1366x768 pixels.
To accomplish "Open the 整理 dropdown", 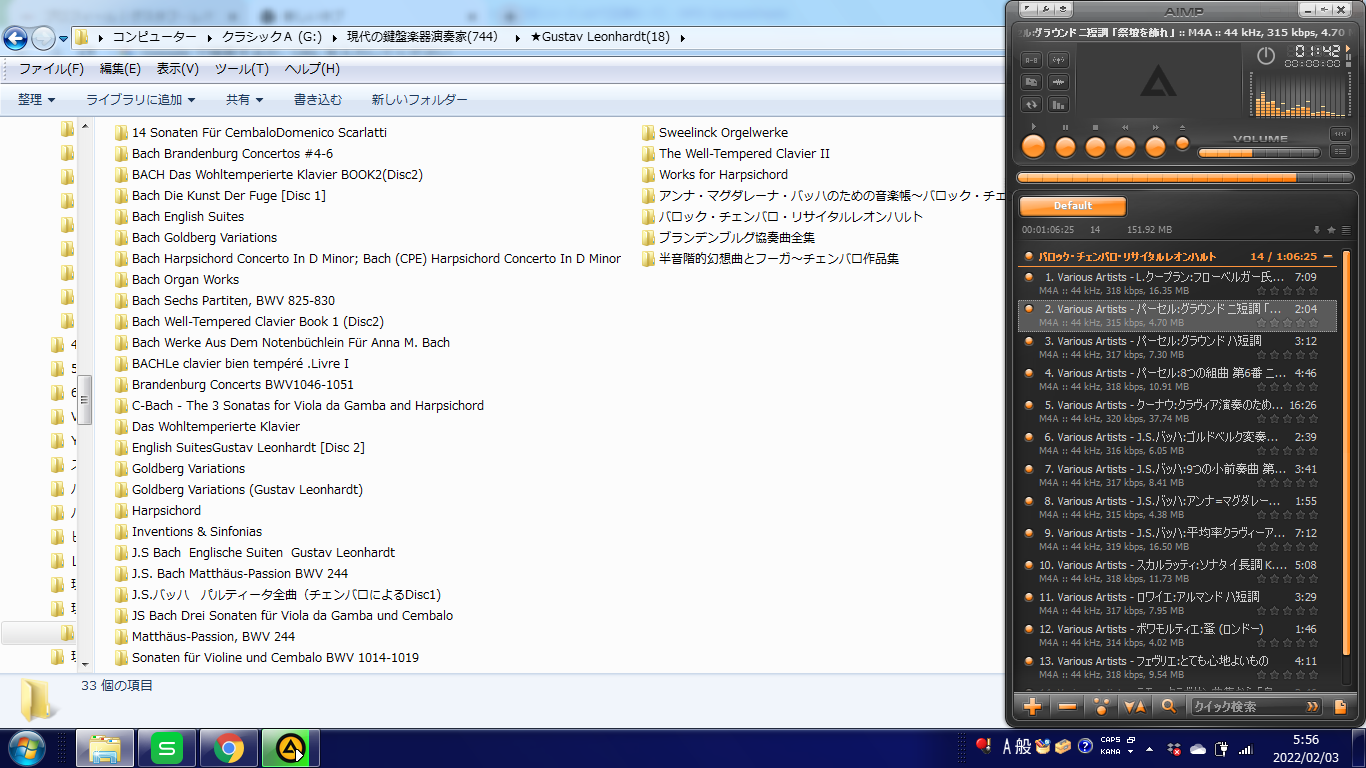I will [x=36, y=100].
